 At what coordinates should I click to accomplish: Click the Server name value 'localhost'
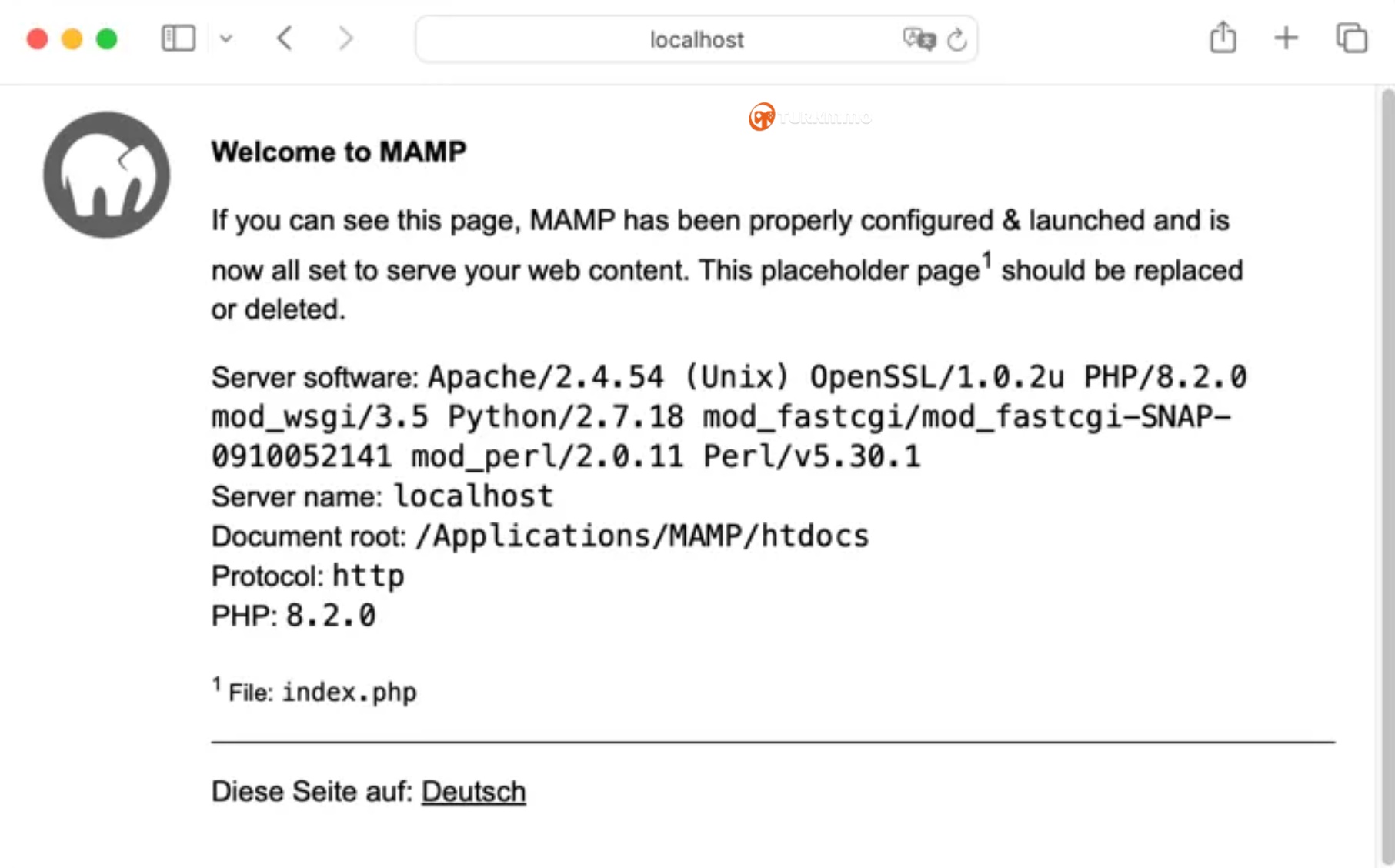click(473, 496)
